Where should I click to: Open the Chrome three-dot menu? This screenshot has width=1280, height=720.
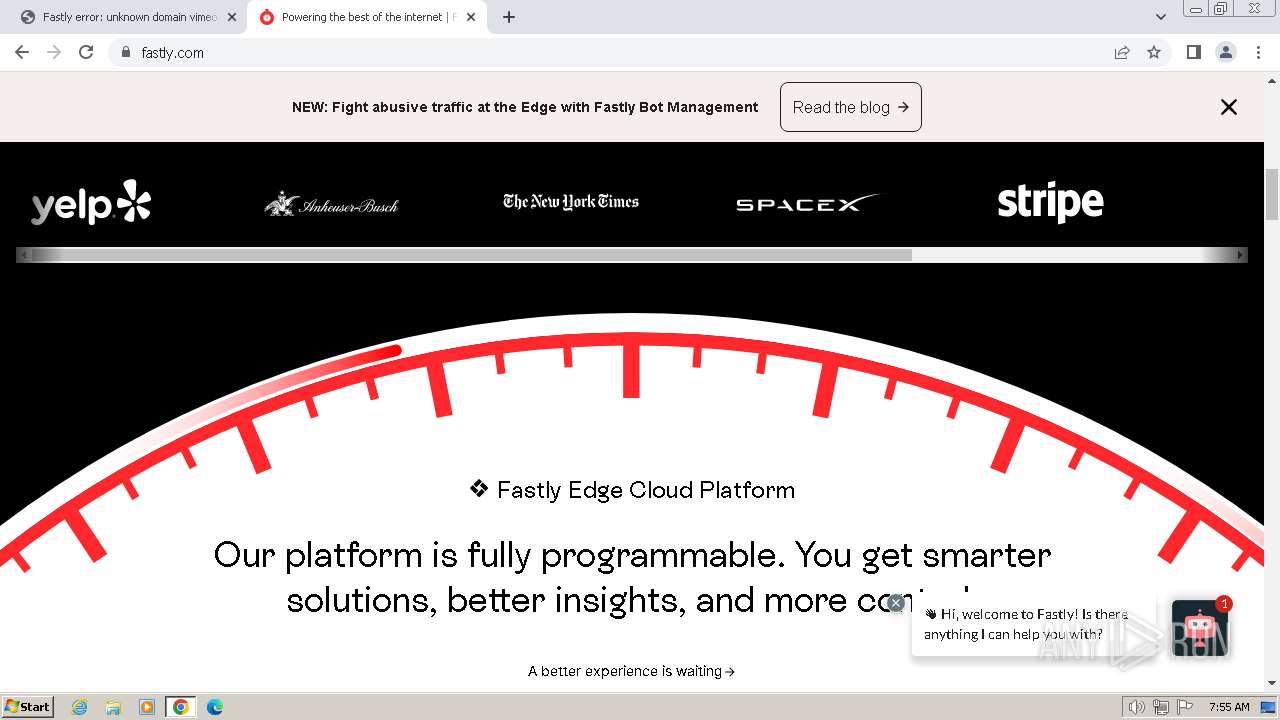click(1258, 52)
